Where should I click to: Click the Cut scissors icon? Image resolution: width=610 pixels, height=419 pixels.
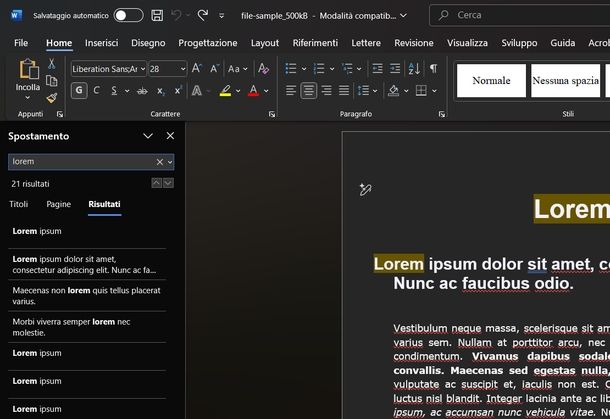tap(51, 64)
